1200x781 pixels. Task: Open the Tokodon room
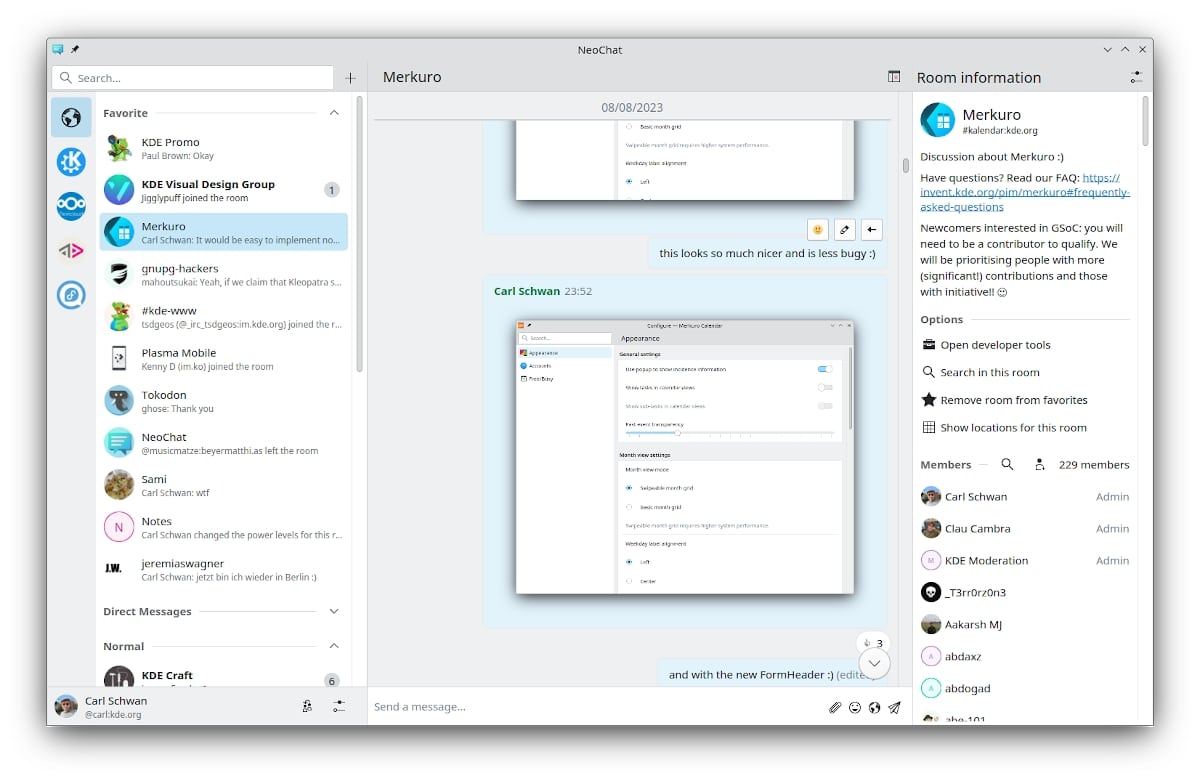click(224, 400)
